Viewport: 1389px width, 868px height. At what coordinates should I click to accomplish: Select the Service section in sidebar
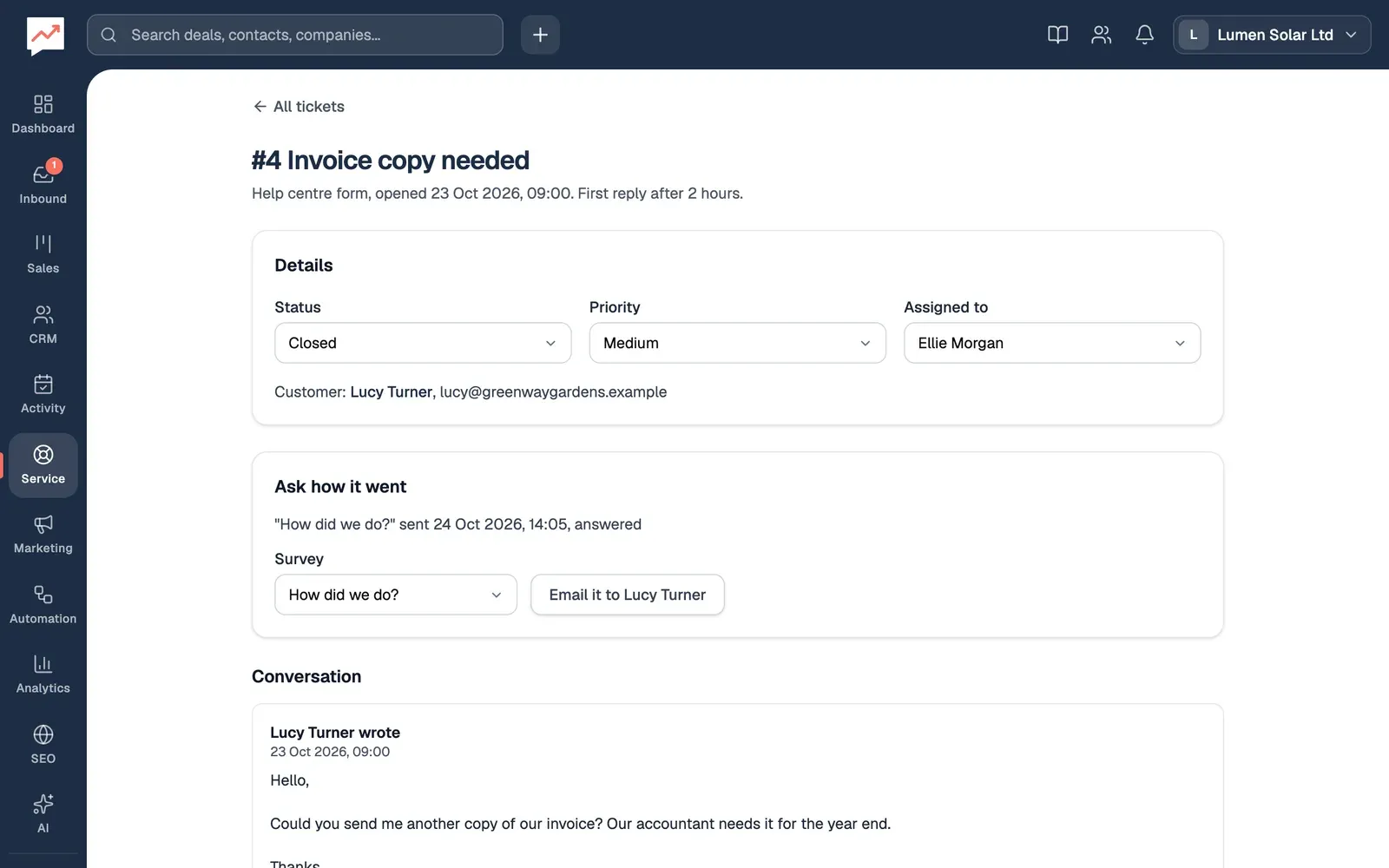[x=43, y=465]
